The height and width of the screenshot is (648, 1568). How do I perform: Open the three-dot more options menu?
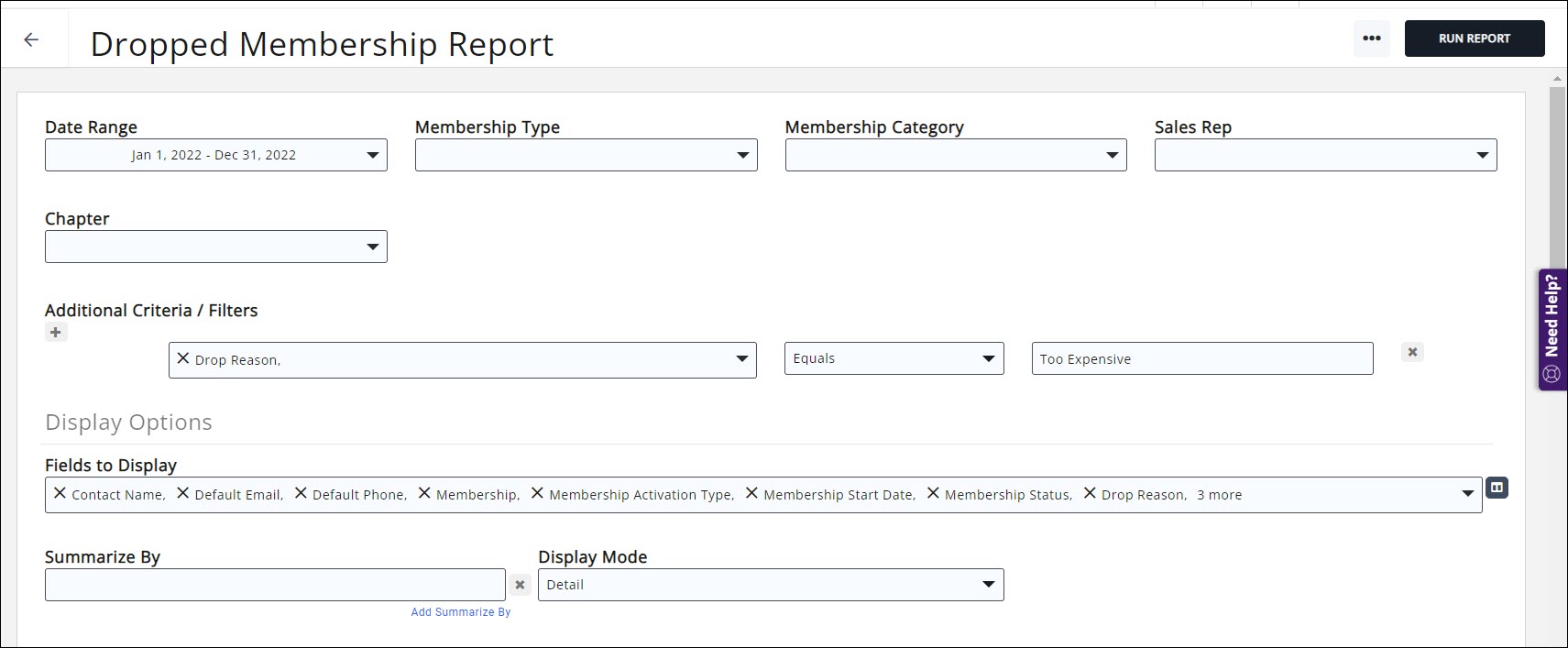pyautogui.click(x=1371, y=38)
